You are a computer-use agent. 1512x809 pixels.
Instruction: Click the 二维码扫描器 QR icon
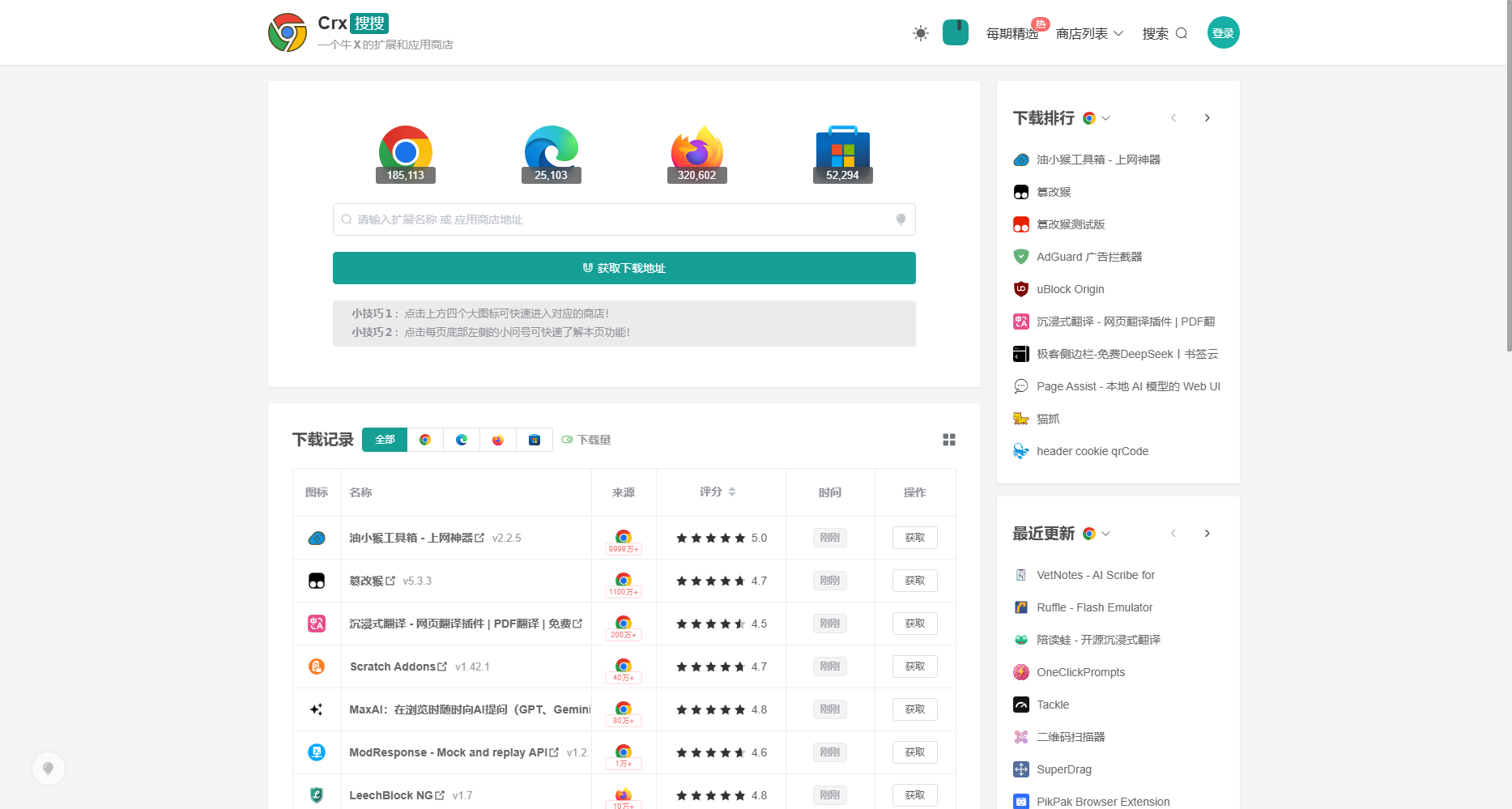1021,737
